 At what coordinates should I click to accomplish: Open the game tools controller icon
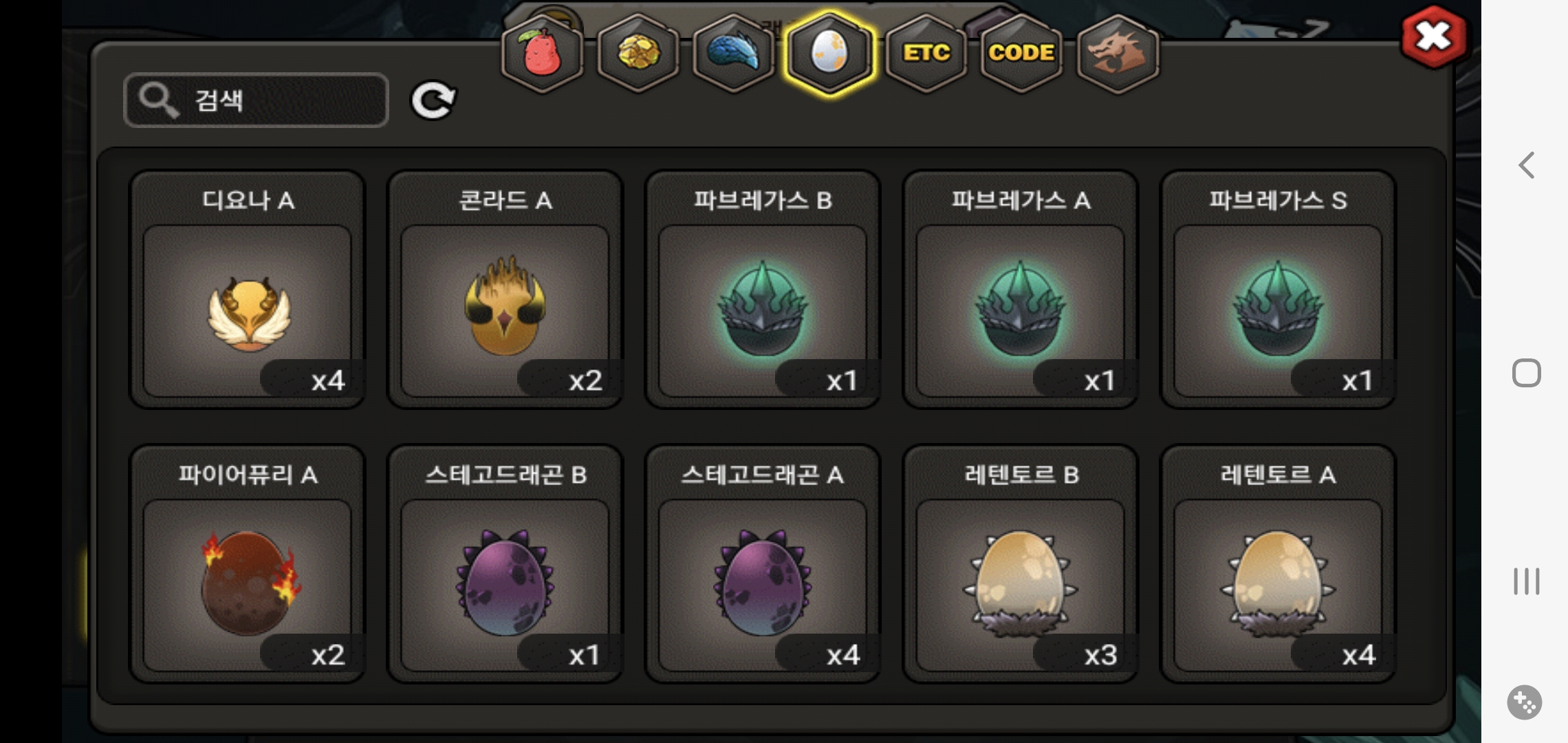point(1525,702)
